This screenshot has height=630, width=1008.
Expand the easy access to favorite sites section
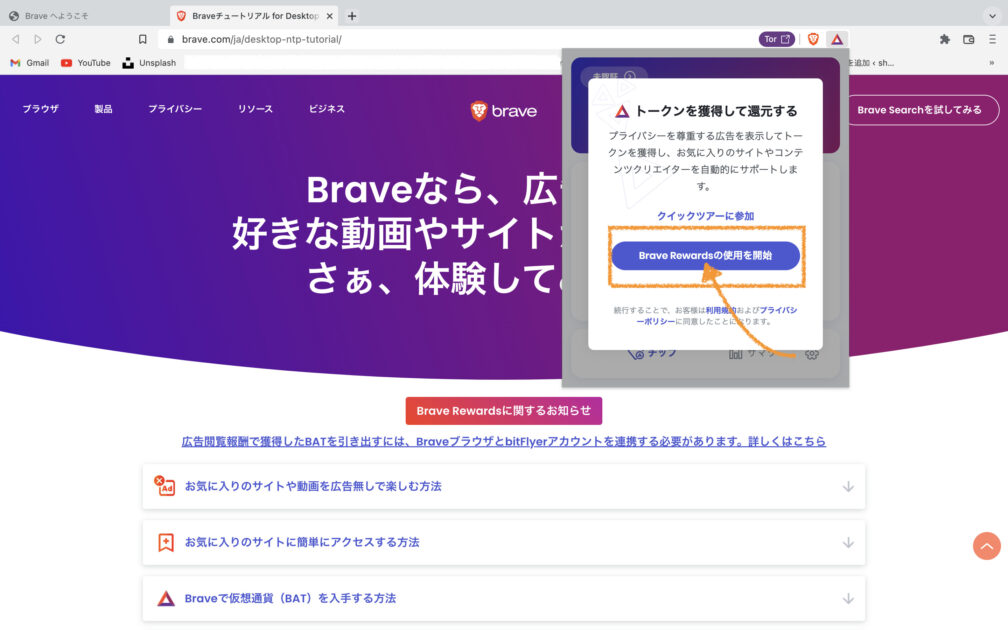(x=503, y=542)
